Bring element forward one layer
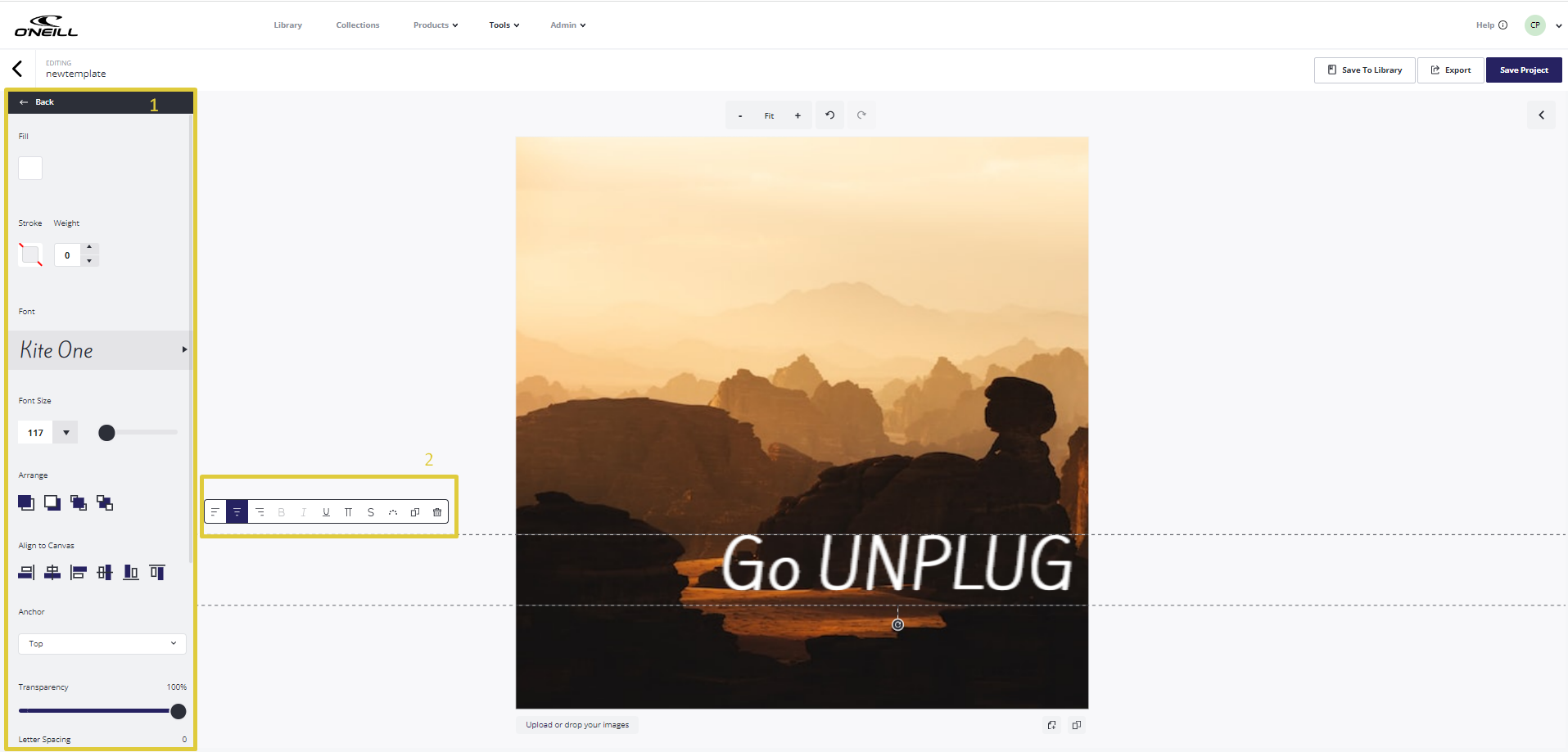1568x752 pixels. [x=79, y=502]
